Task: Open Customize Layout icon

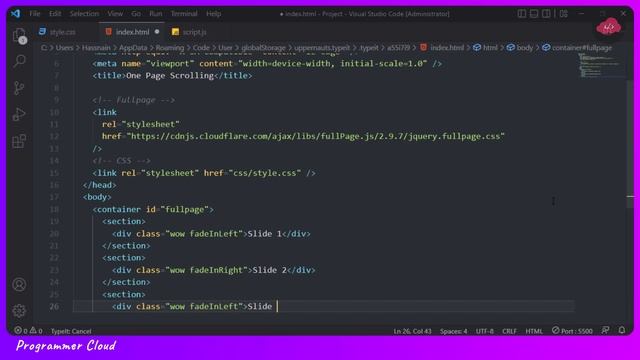Action: [564, 13]
